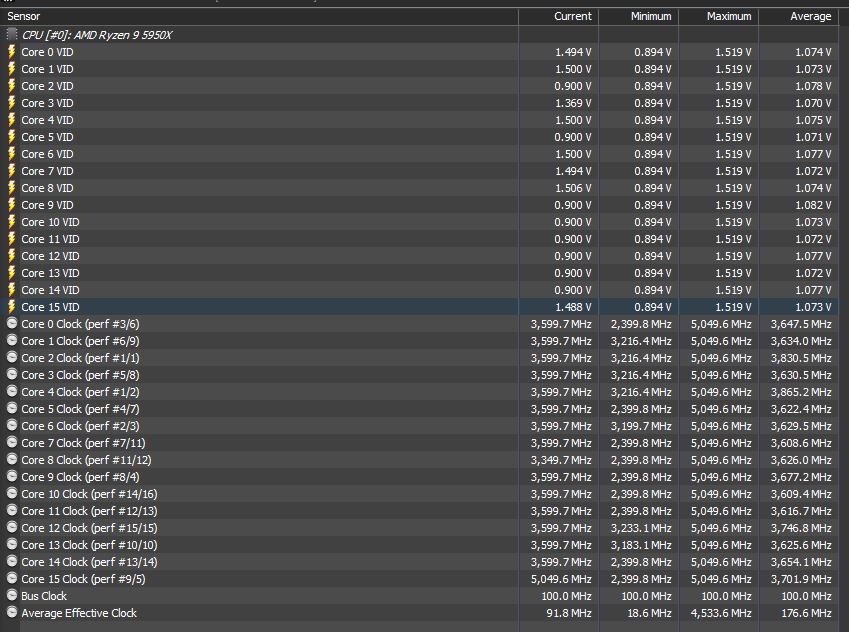Click the lightning bolt icon for Core 4 VID

[11, 120]
